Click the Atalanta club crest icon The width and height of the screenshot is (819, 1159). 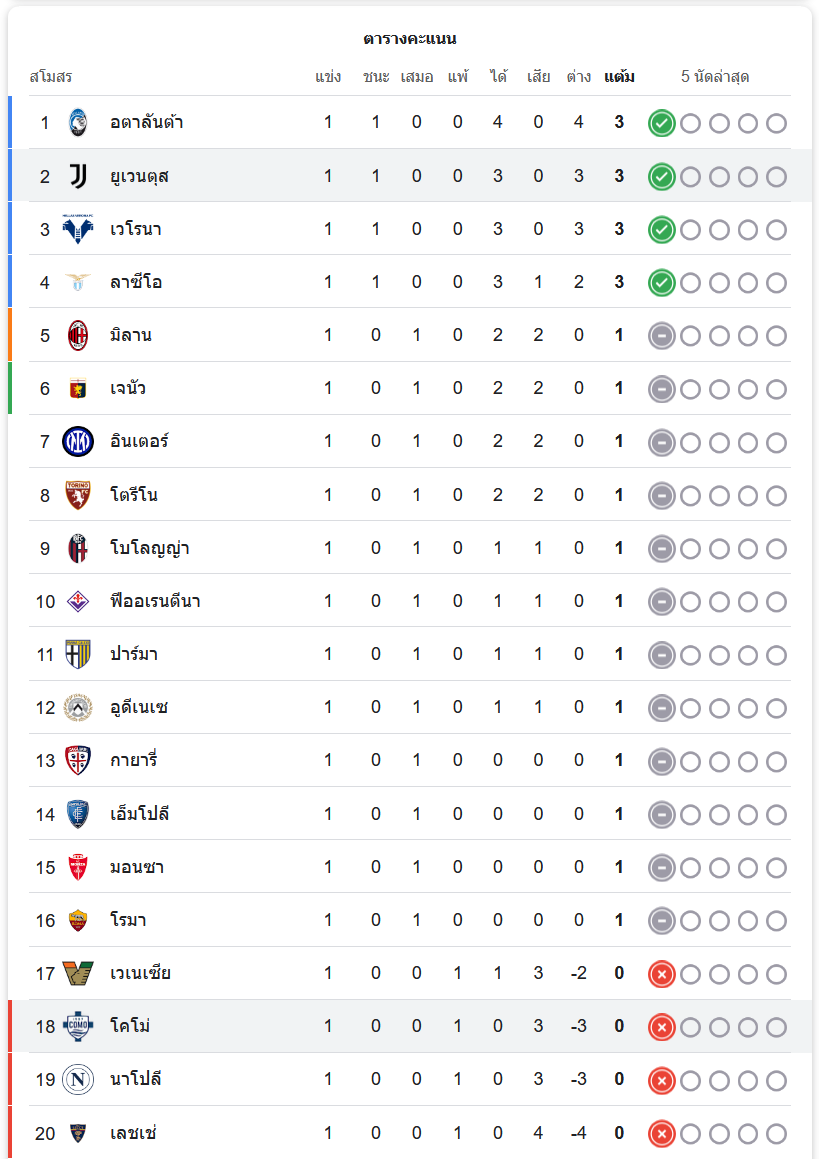78,123
